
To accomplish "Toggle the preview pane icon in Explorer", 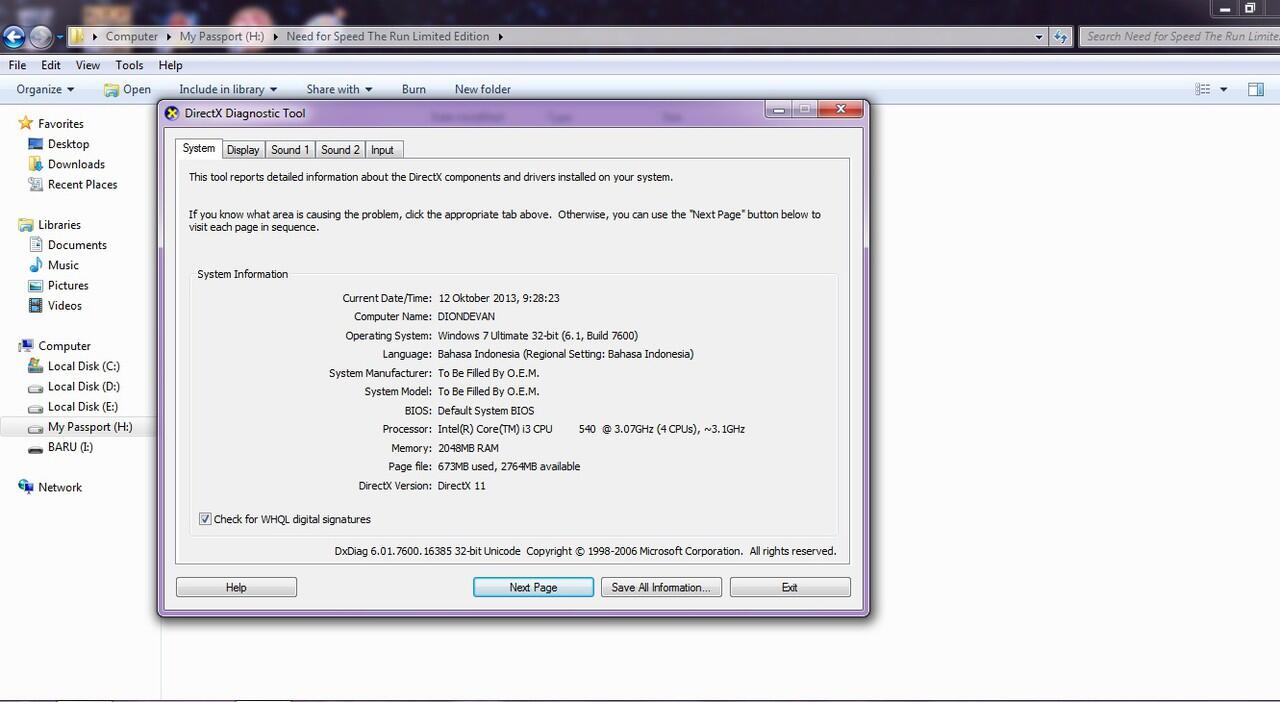I will [x=1256, y=89].
